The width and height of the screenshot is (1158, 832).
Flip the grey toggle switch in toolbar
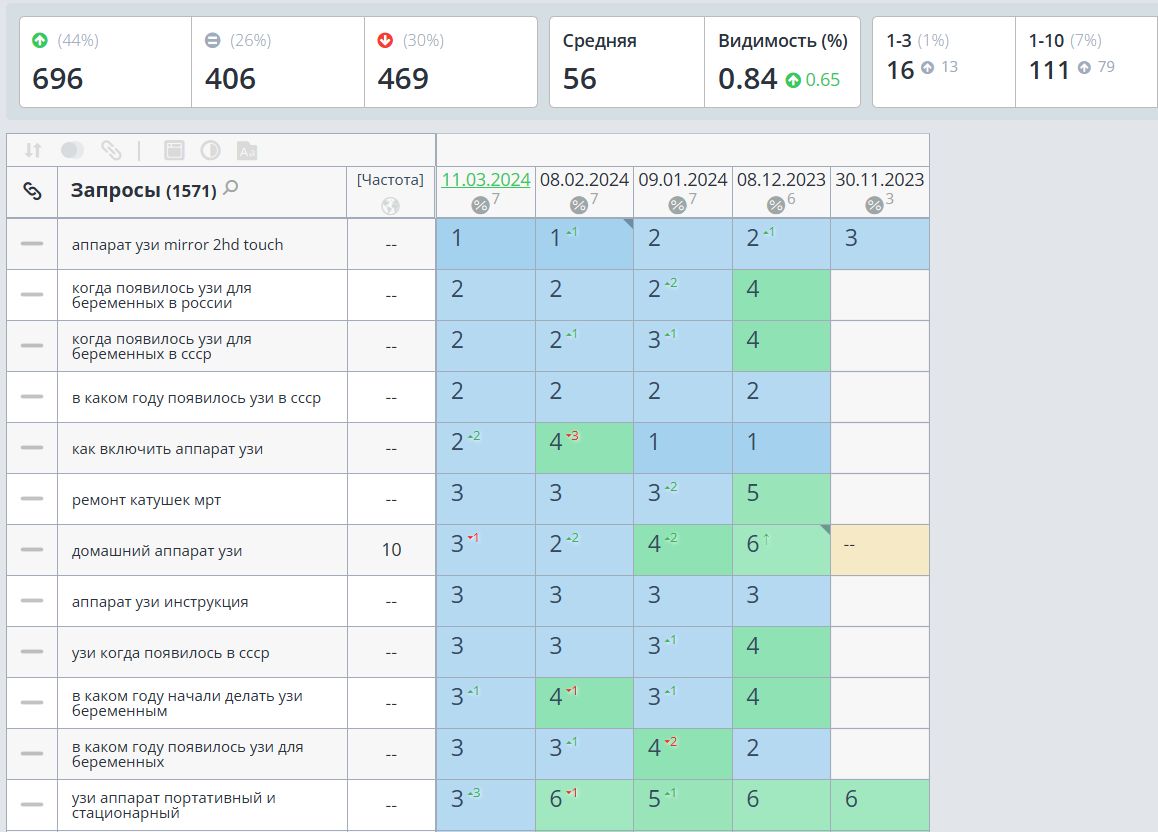coord(72,151)
